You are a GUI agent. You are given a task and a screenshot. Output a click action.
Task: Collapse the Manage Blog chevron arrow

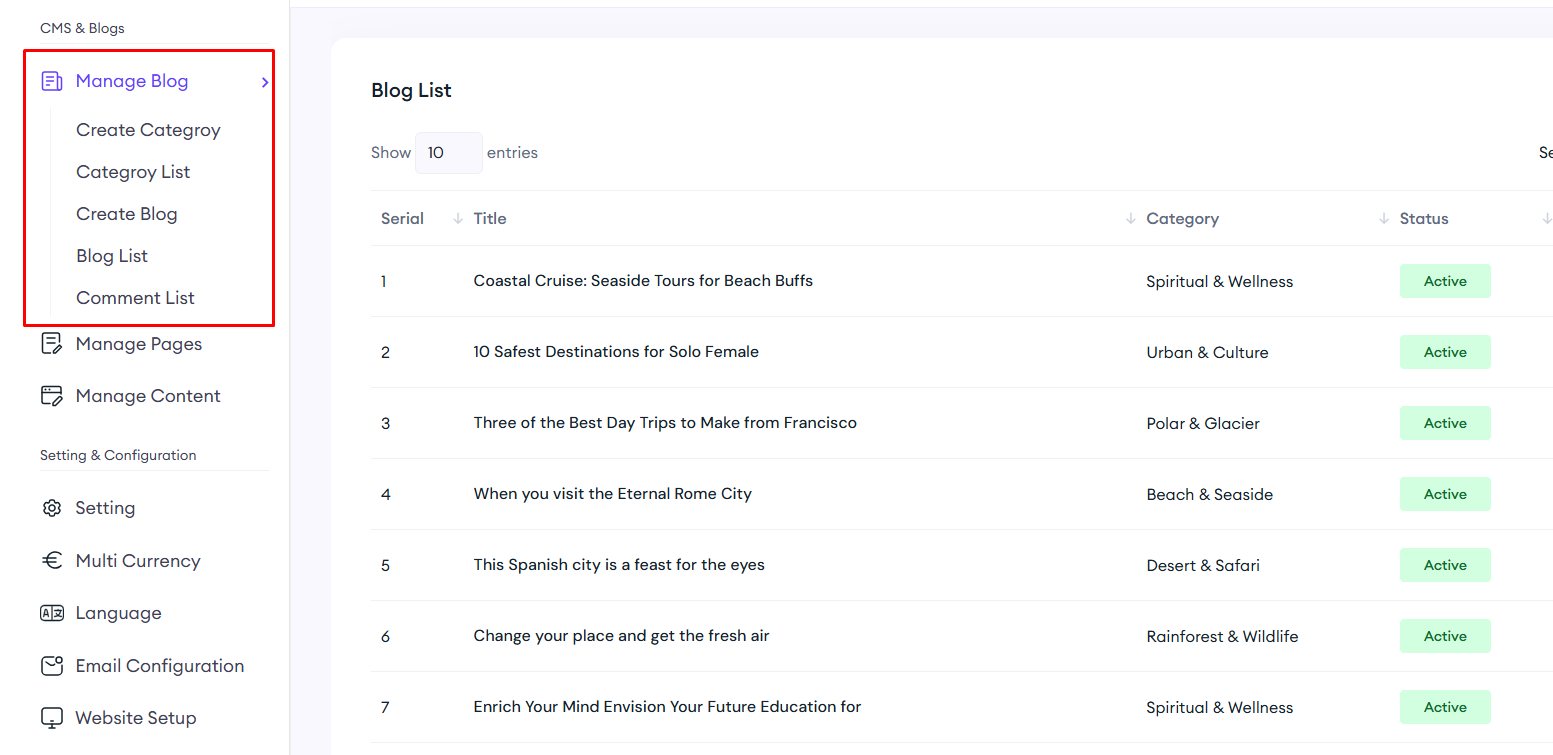pyautogui.click(x=265, y=82)
